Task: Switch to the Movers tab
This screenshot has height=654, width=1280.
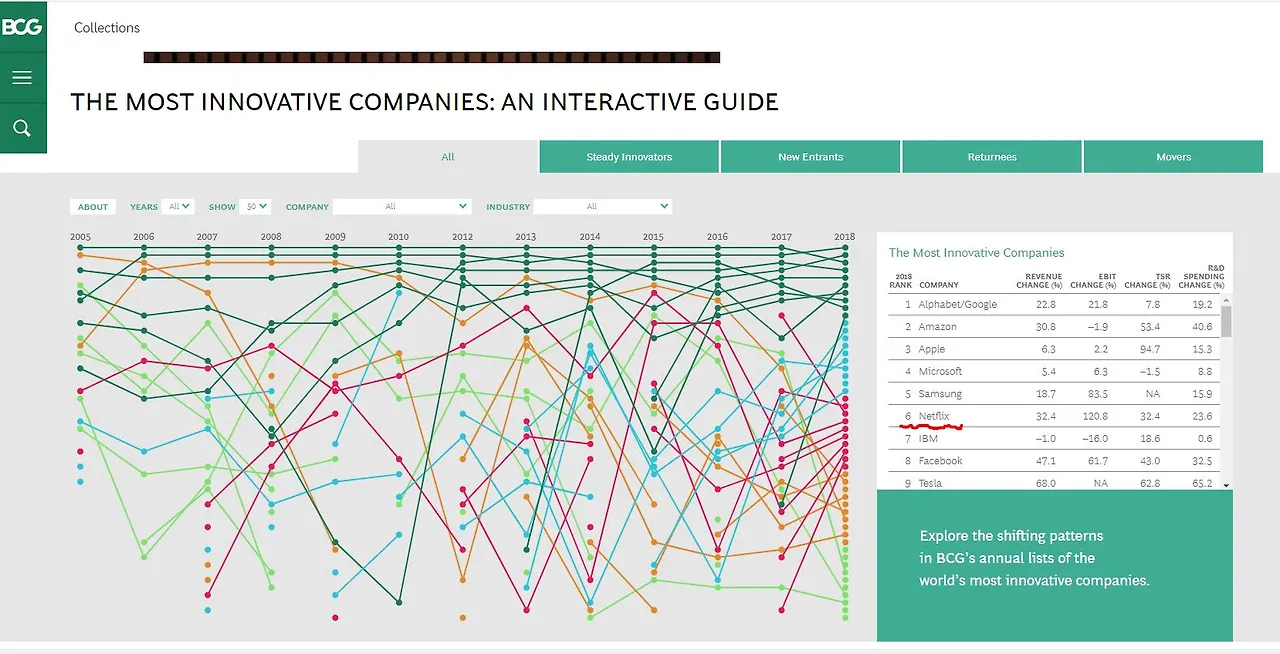Action: 1174,157
